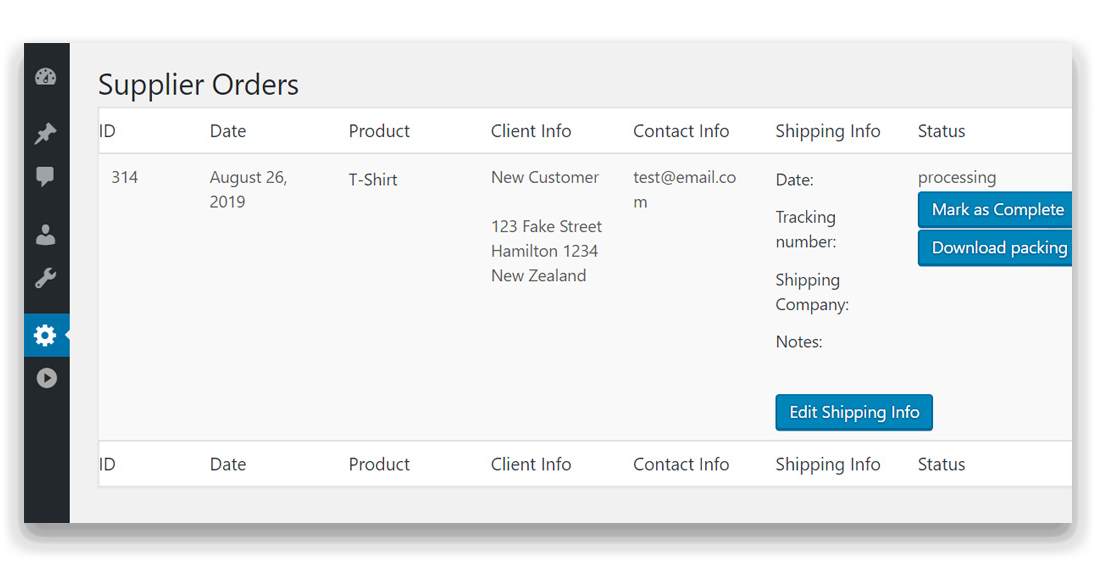Mark order 314 as Complete
The height and width of the screenshot is (566, 1095).
pos(995,210)
